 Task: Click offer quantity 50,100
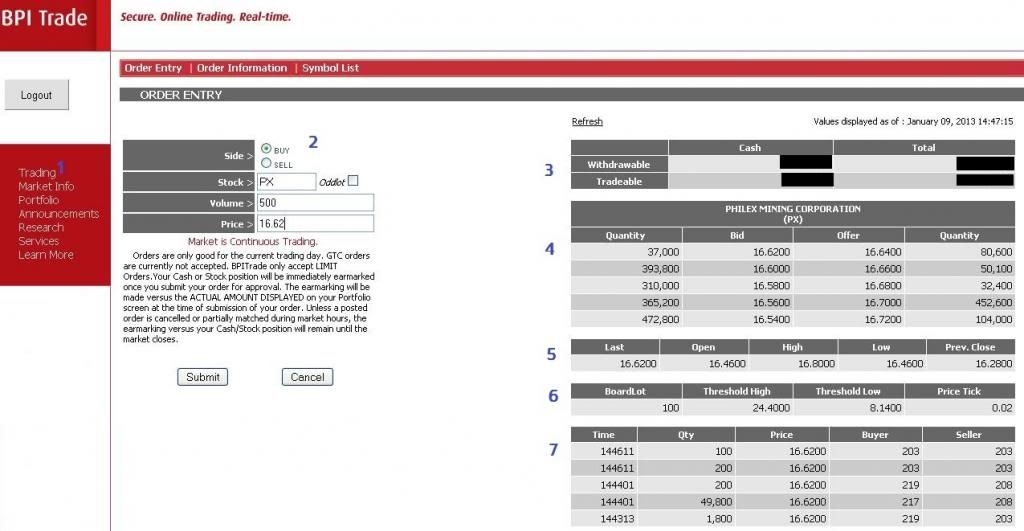997,268
